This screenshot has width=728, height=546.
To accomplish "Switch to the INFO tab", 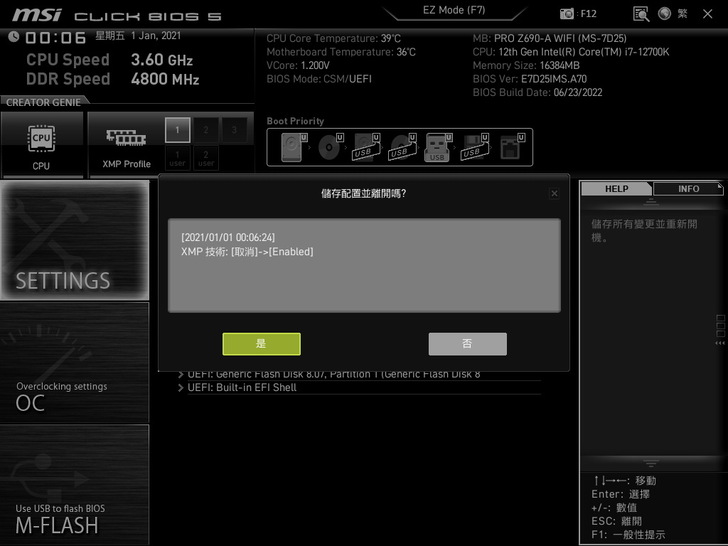I will click(688, 189).
